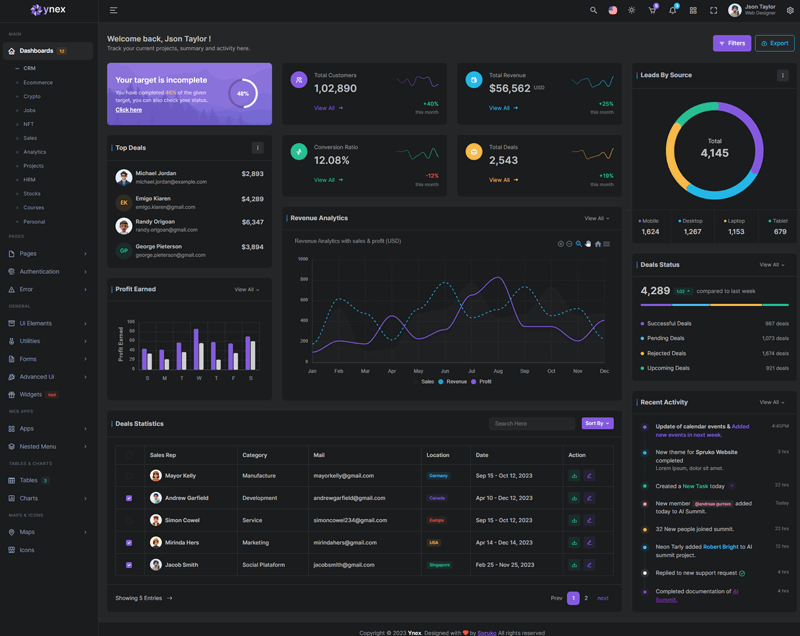Open the shopping cart icon in header
Screen dimensions: 800x636
coord(652,10)
